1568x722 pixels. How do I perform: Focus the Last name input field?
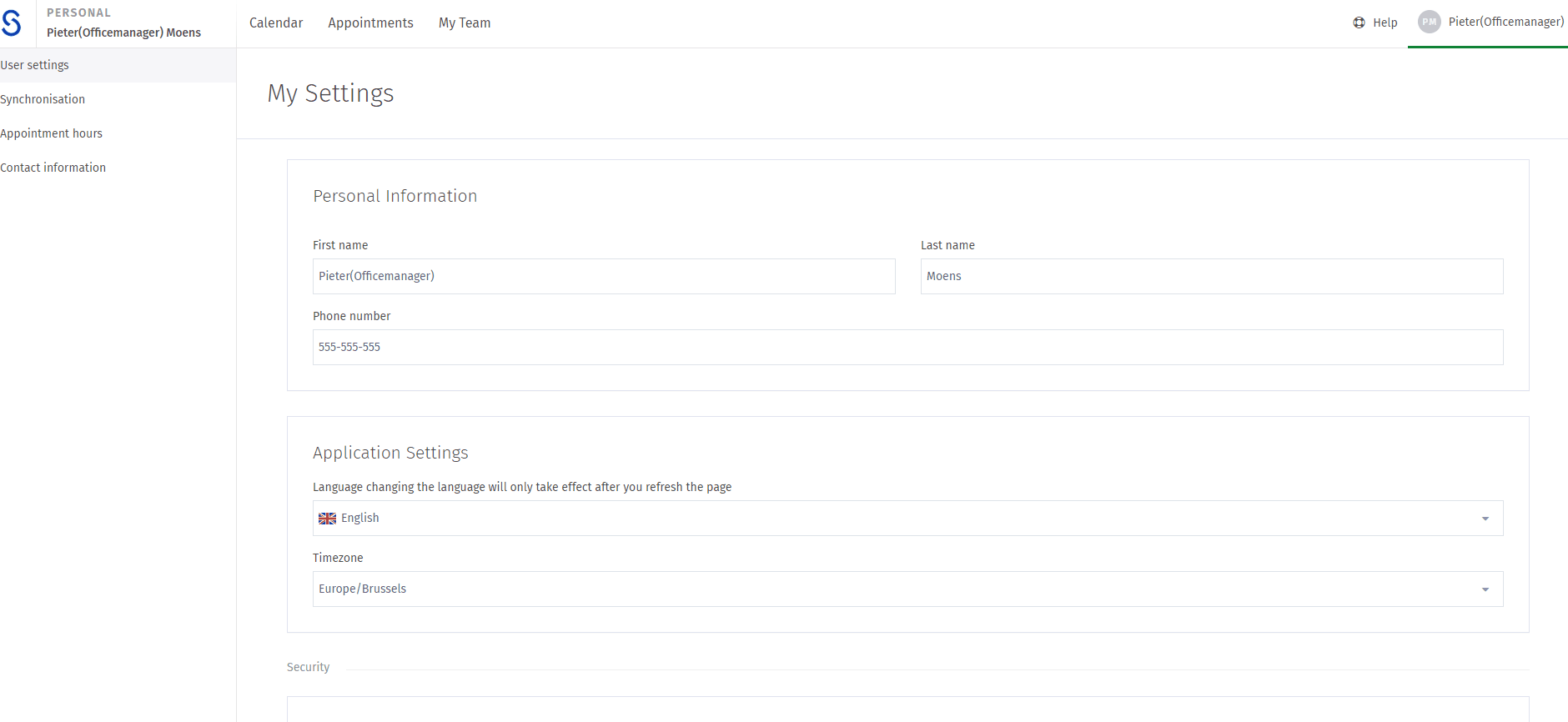pyautogui.click(x=1212, y=276)
